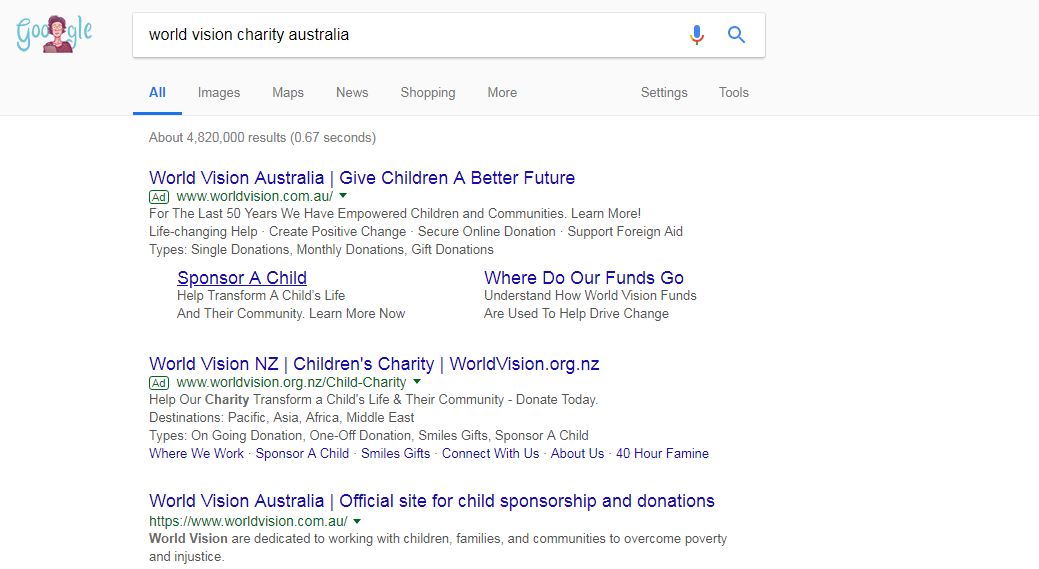Click the Ad badge beside worldvision.org.nz
The height and width of the screenshot is (569, 1039).
(159, 382)
